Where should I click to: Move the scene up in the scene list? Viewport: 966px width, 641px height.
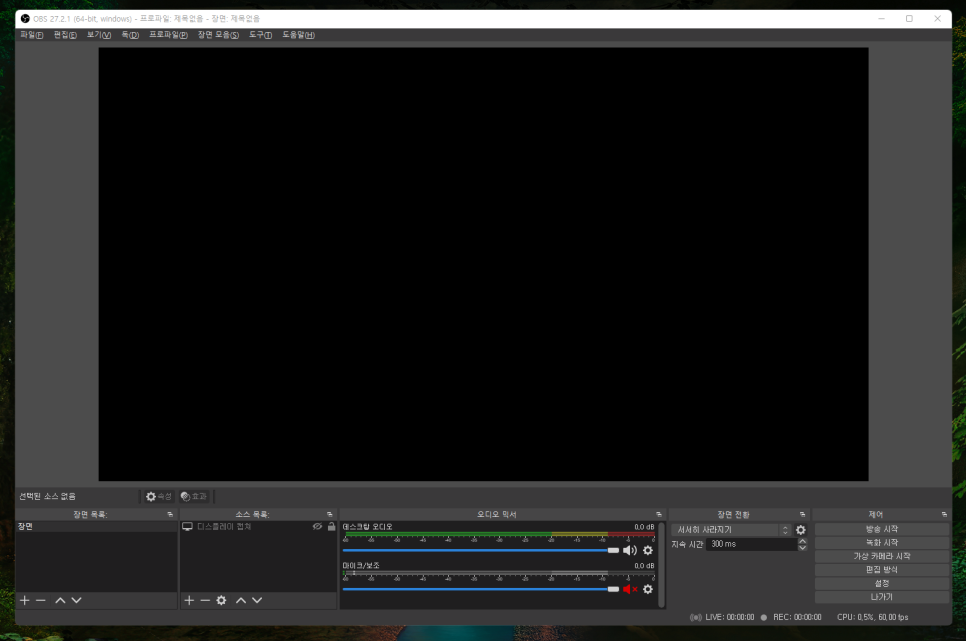(x=60, y=600)
